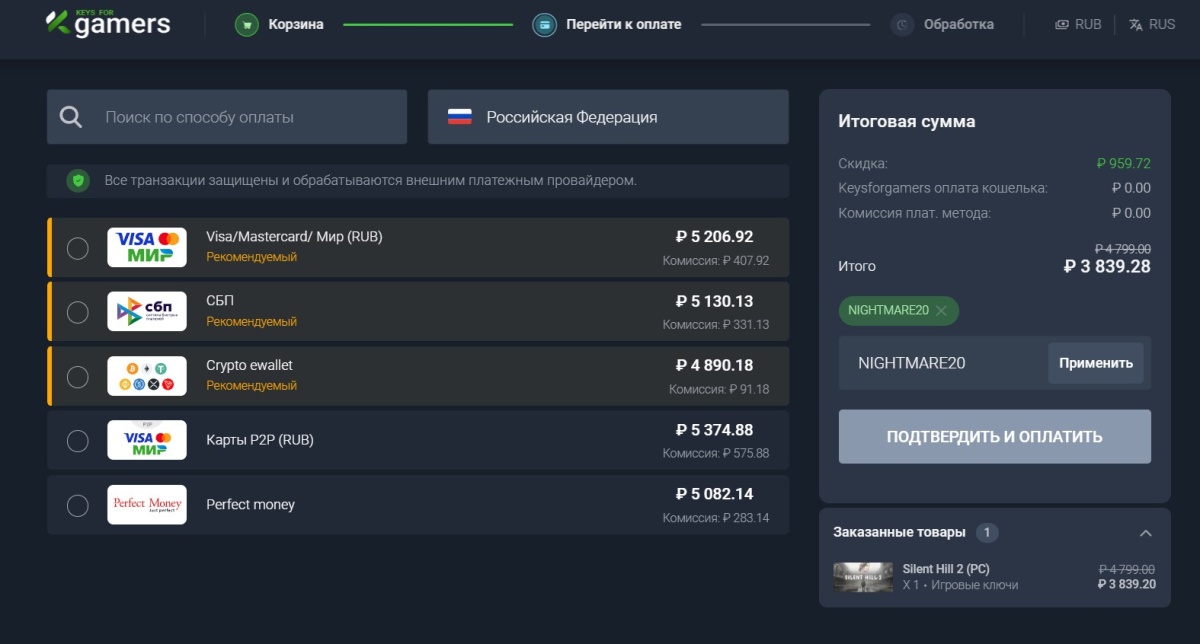1200x644 pixels.
Task: Click the Заказанные товары heading
Action: click(x=899, y=532)
